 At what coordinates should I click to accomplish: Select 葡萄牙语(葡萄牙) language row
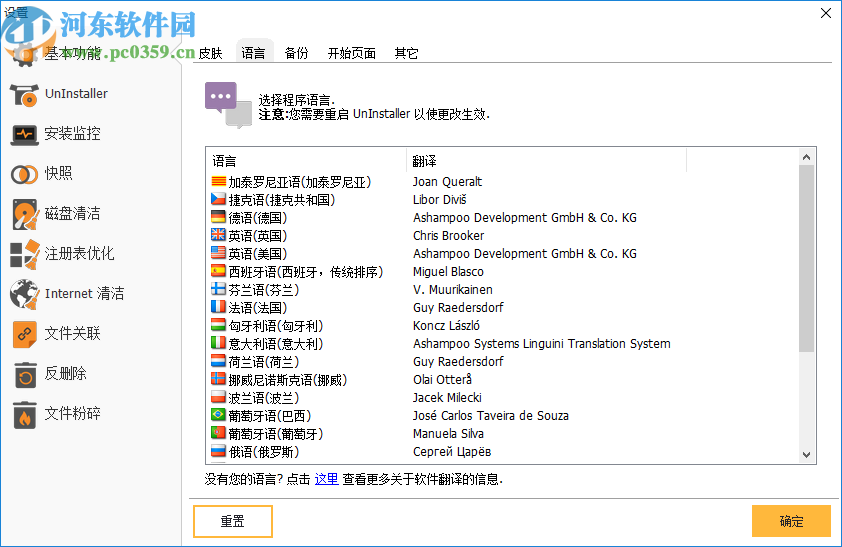[502, 434]
